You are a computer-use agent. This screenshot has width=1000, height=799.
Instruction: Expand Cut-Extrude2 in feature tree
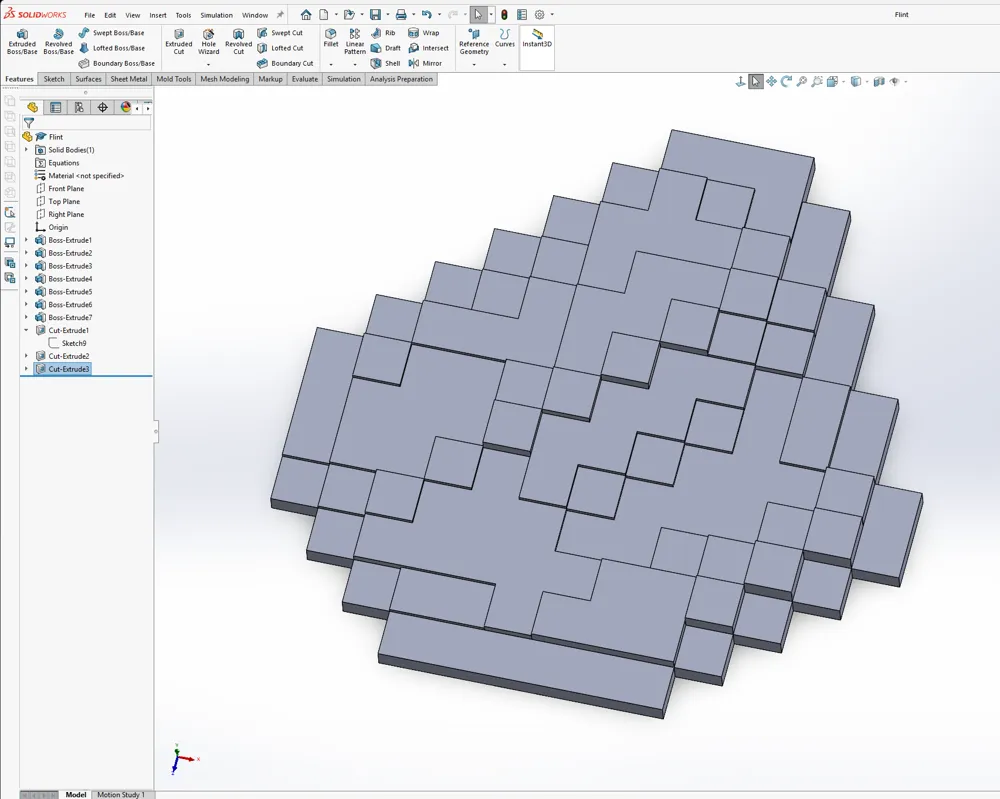(x=26, y=356)
